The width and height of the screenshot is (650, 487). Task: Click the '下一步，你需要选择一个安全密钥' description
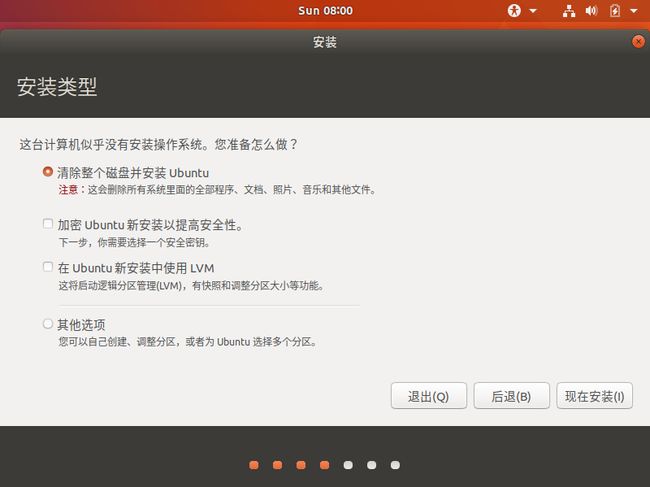[134, 242]
